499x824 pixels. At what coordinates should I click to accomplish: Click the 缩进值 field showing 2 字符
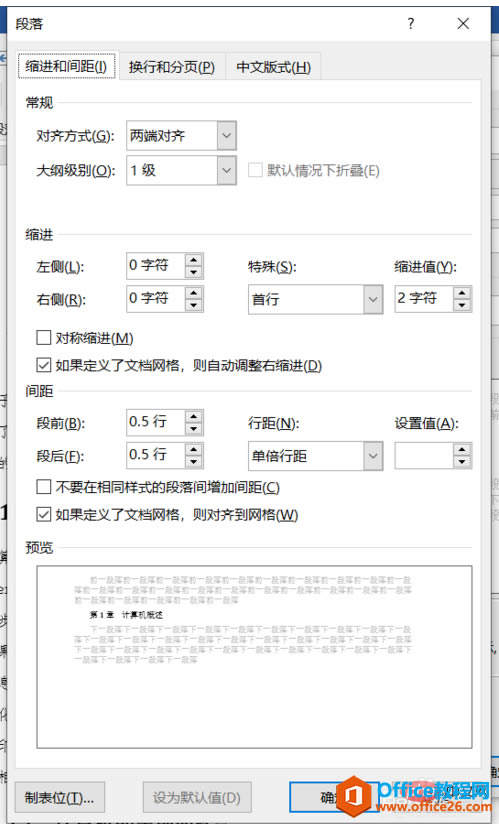coord(423,299)
